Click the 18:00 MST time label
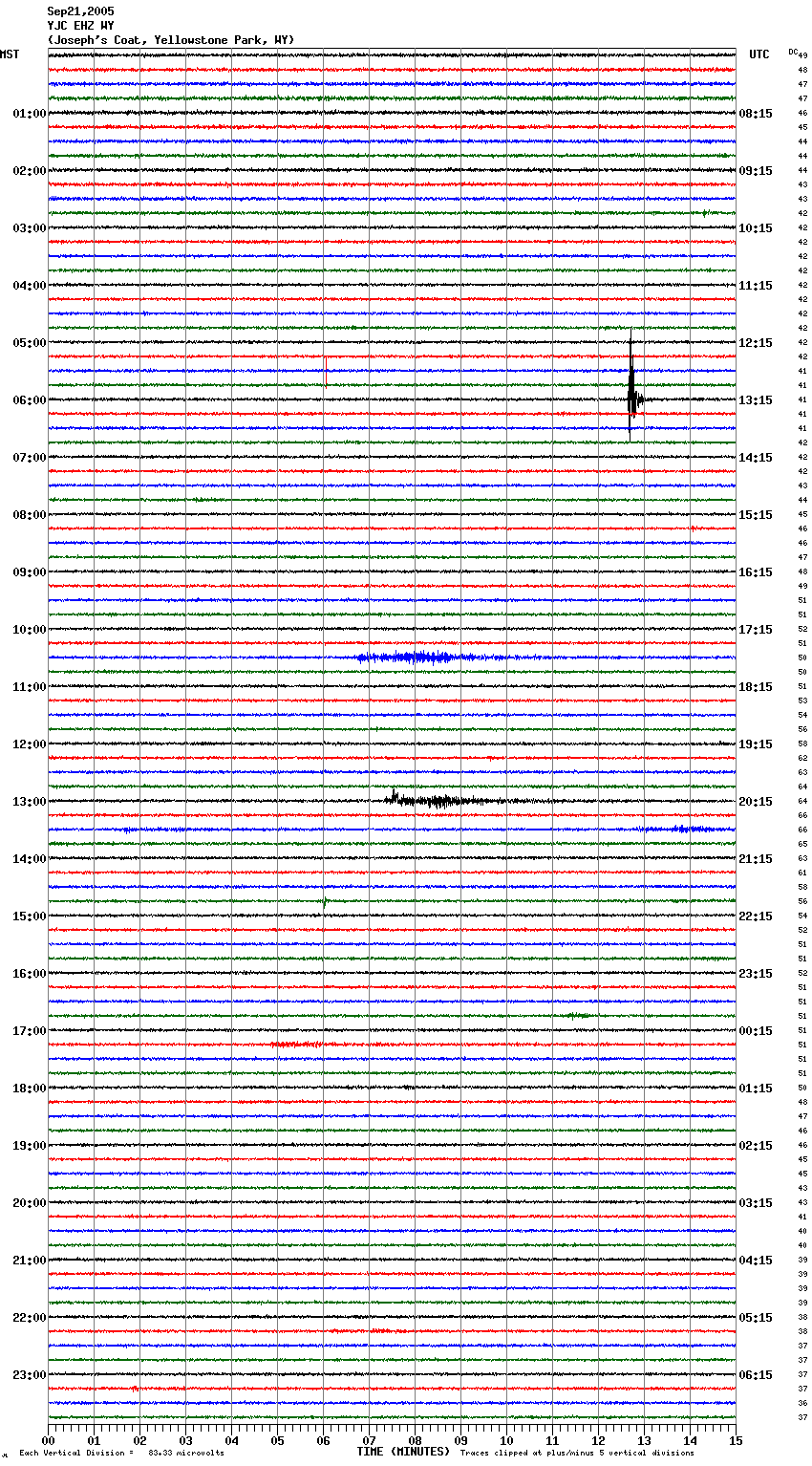812x1466 pixels. coord(30,1089)
